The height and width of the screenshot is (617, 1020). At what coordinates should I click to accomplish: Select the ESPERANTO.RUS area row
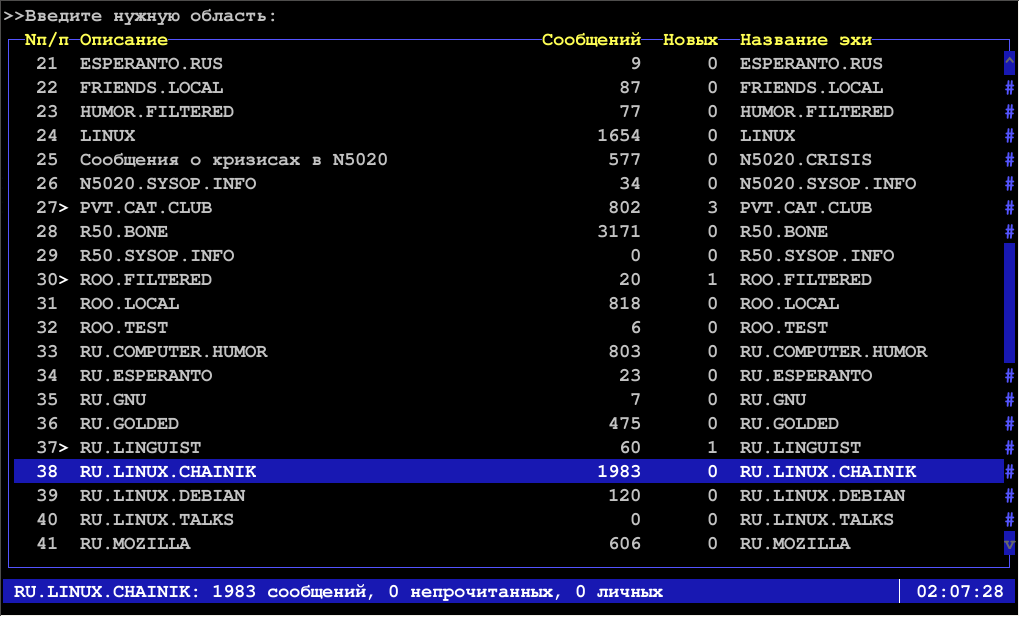point(151,64)
